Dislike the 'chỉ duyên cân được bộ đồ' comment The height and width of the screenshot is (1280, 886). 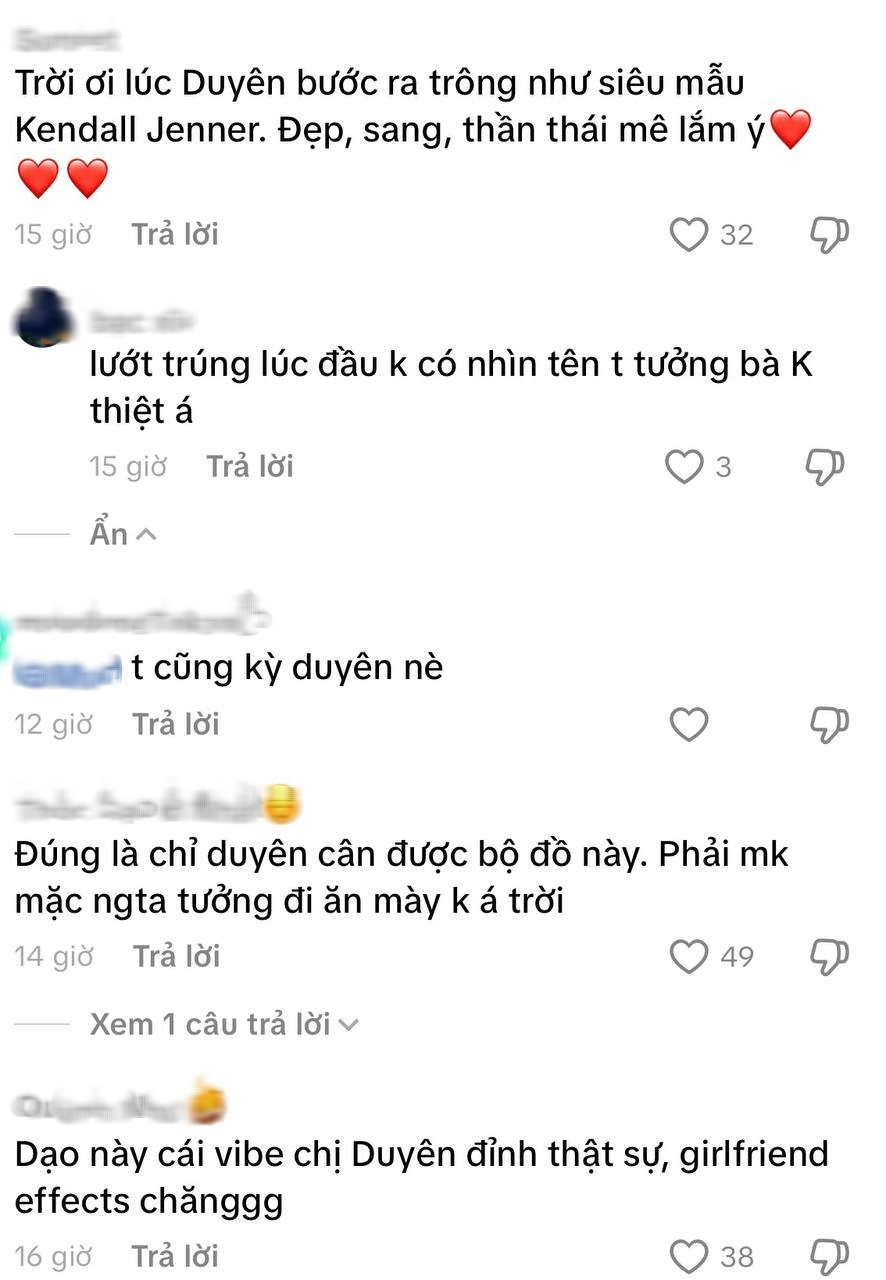pyautogui.click(x=828, y=957)
